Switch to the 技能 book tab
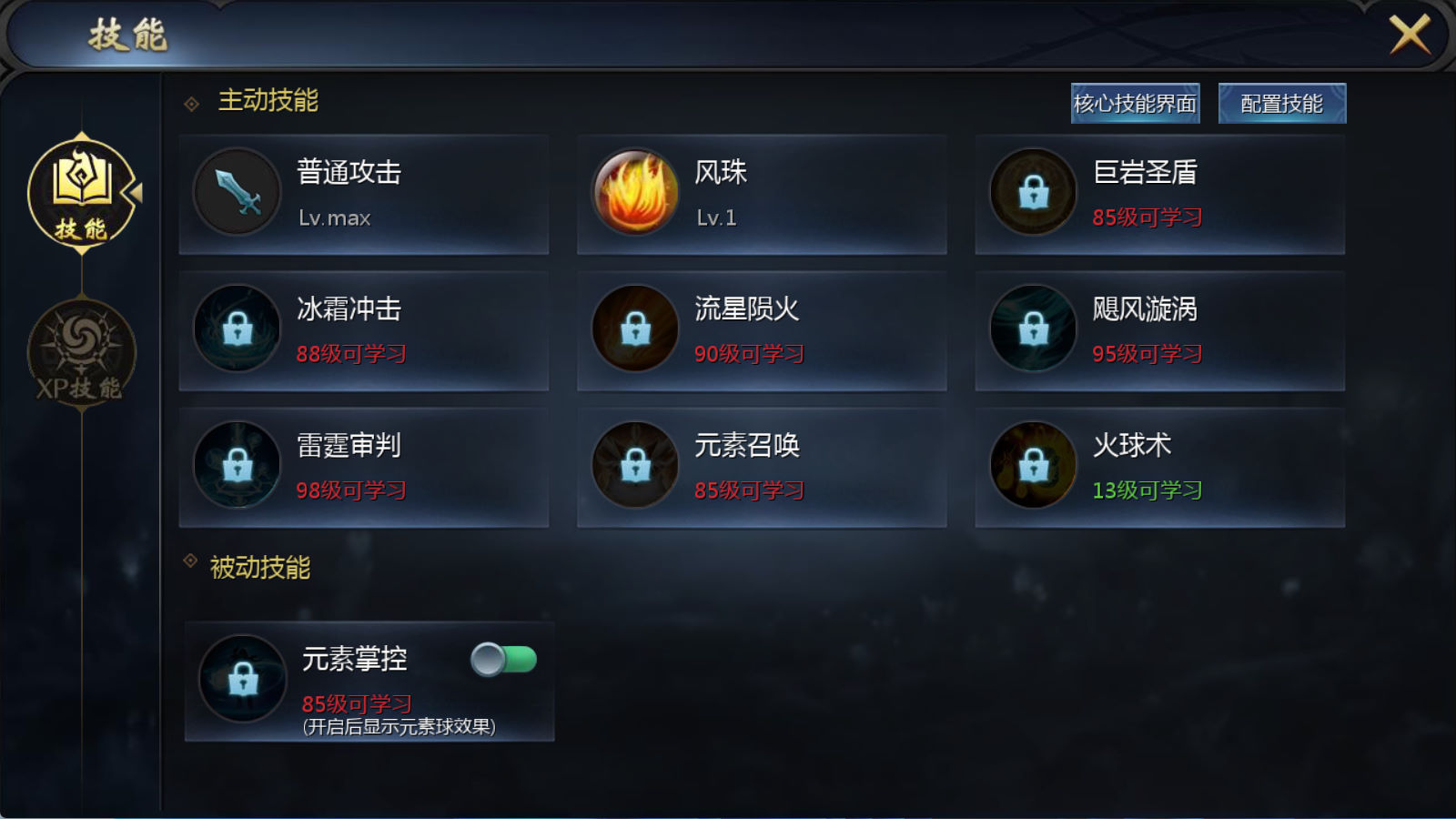 pos(82,193)
